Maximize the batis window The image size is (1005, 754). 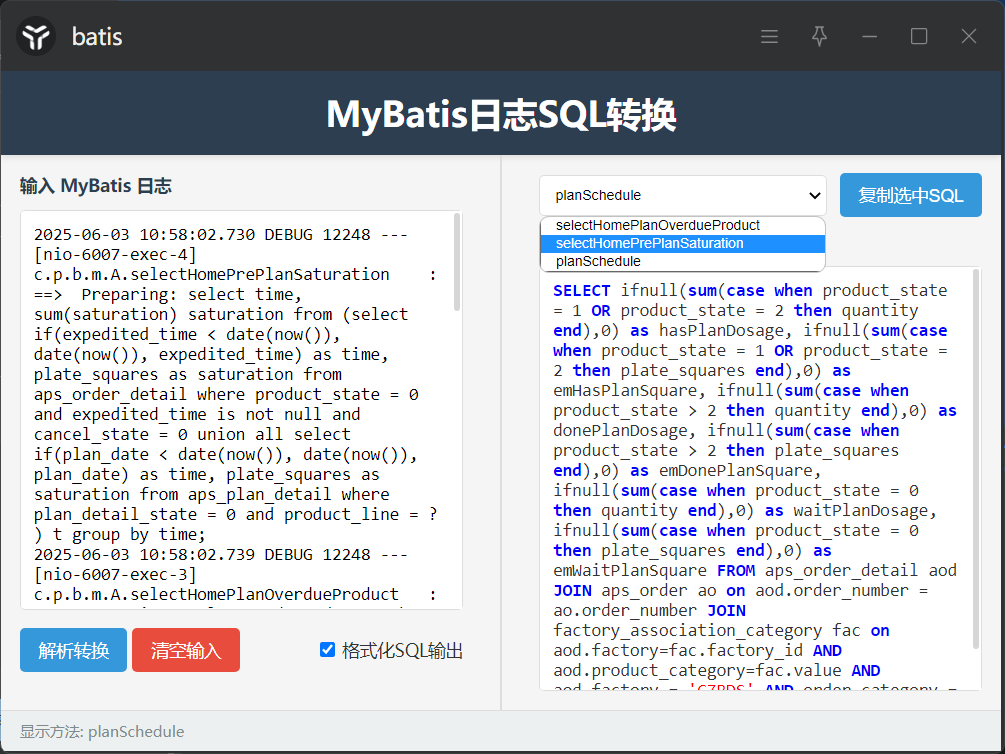coord(919,37)
